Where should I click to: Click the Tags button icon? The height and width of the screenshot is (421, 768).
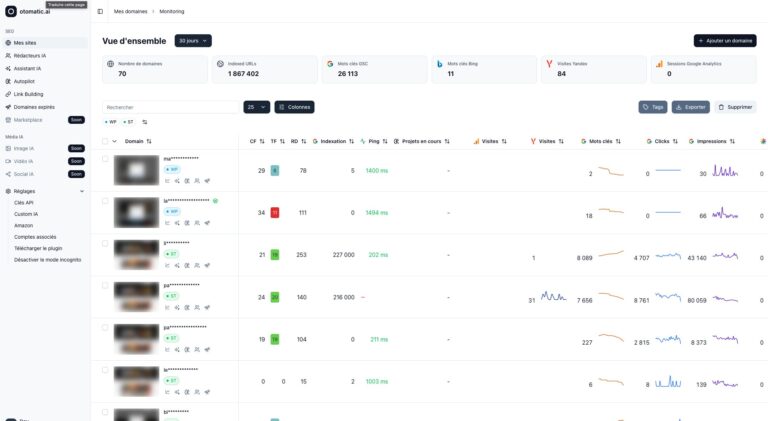(x=647, y=107)
